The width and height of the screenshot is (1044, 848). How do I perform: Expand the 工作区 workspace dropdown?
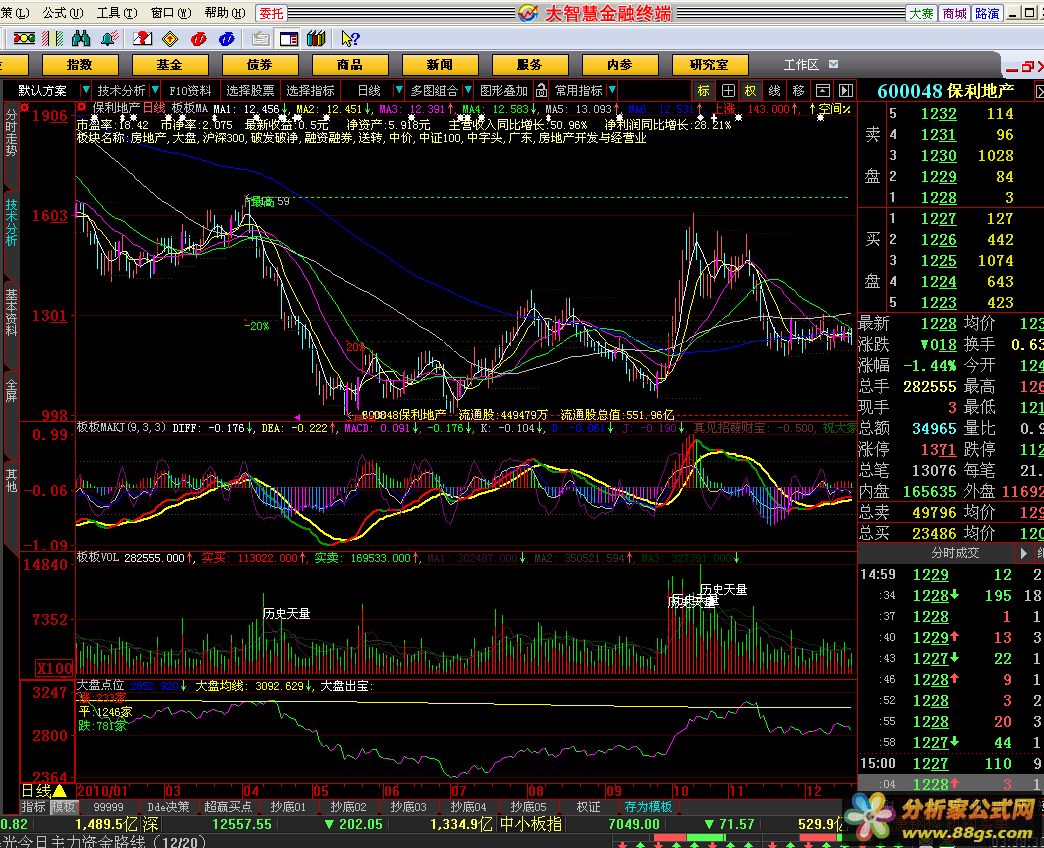click(x=833, y=64)
